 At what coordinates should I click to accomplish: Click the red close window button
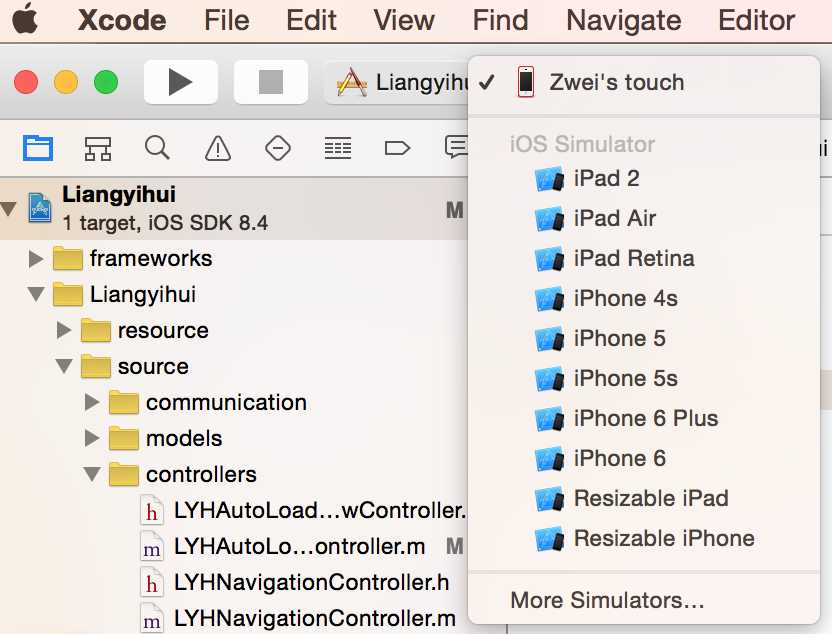point(26,82)
